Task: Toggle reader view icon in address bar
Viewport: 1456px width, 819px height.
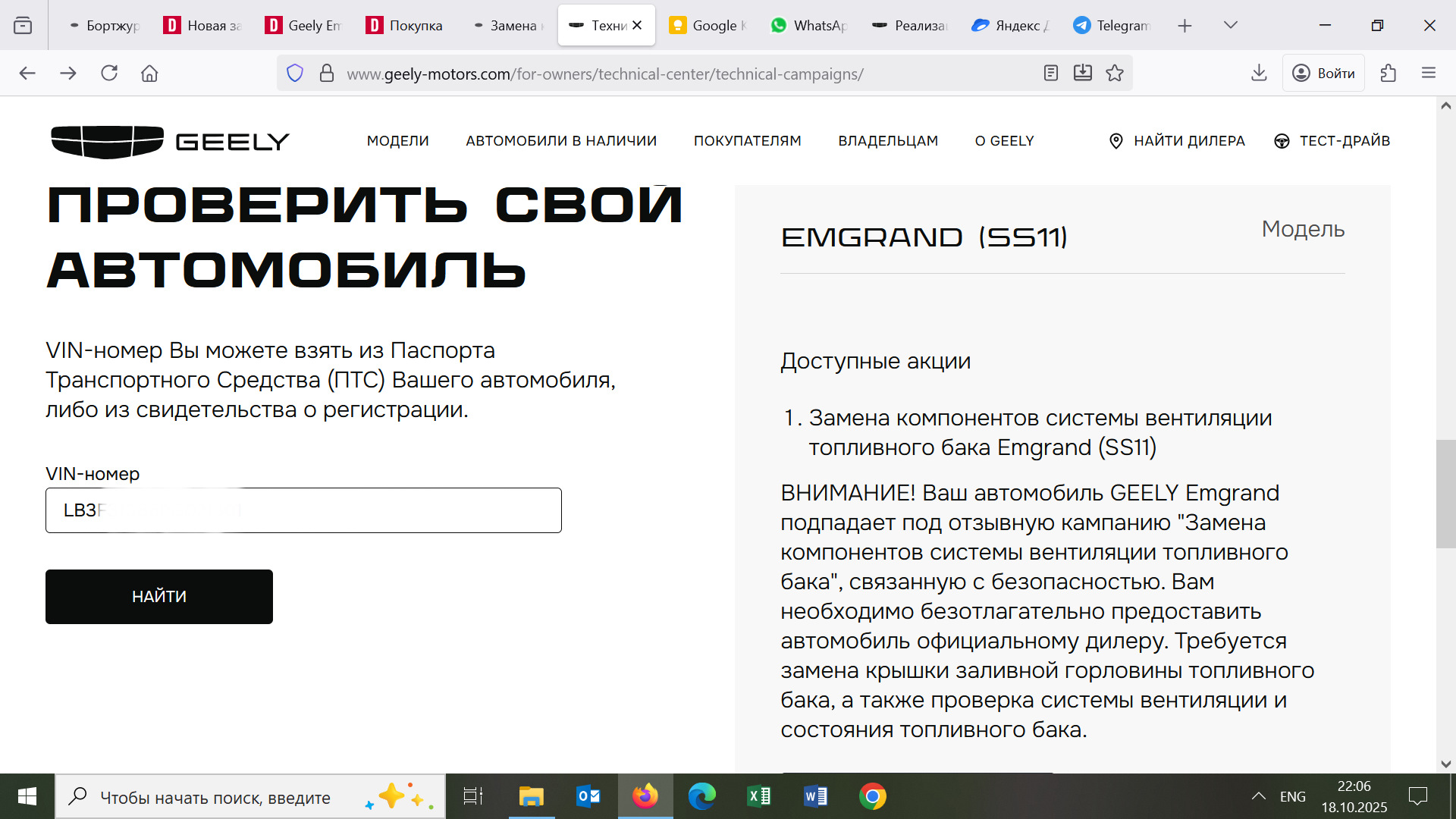Action: (1050, 74)
